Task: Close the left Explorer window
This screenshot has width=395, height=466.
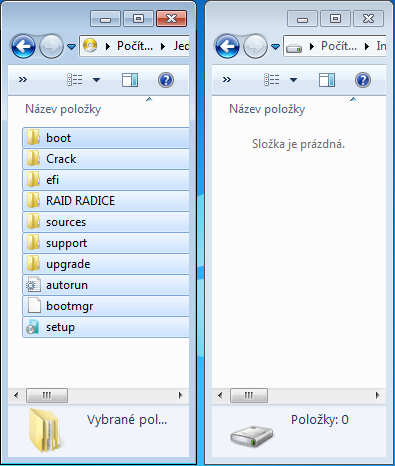Action: coord(171,19)
